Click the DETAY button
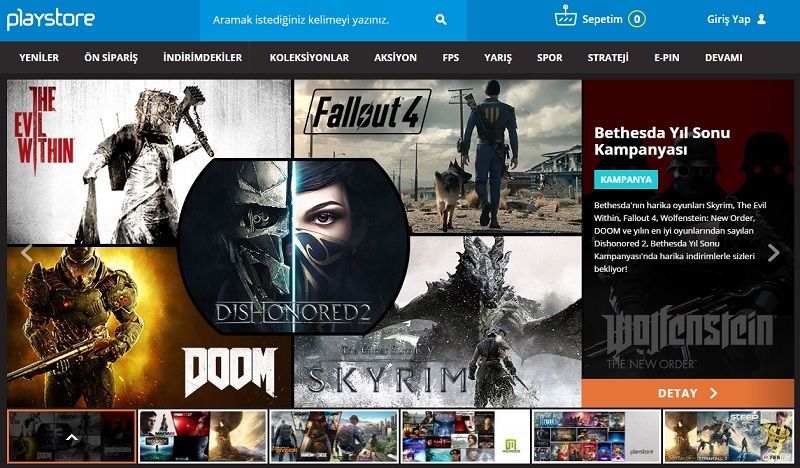 (x=688, y=393)
